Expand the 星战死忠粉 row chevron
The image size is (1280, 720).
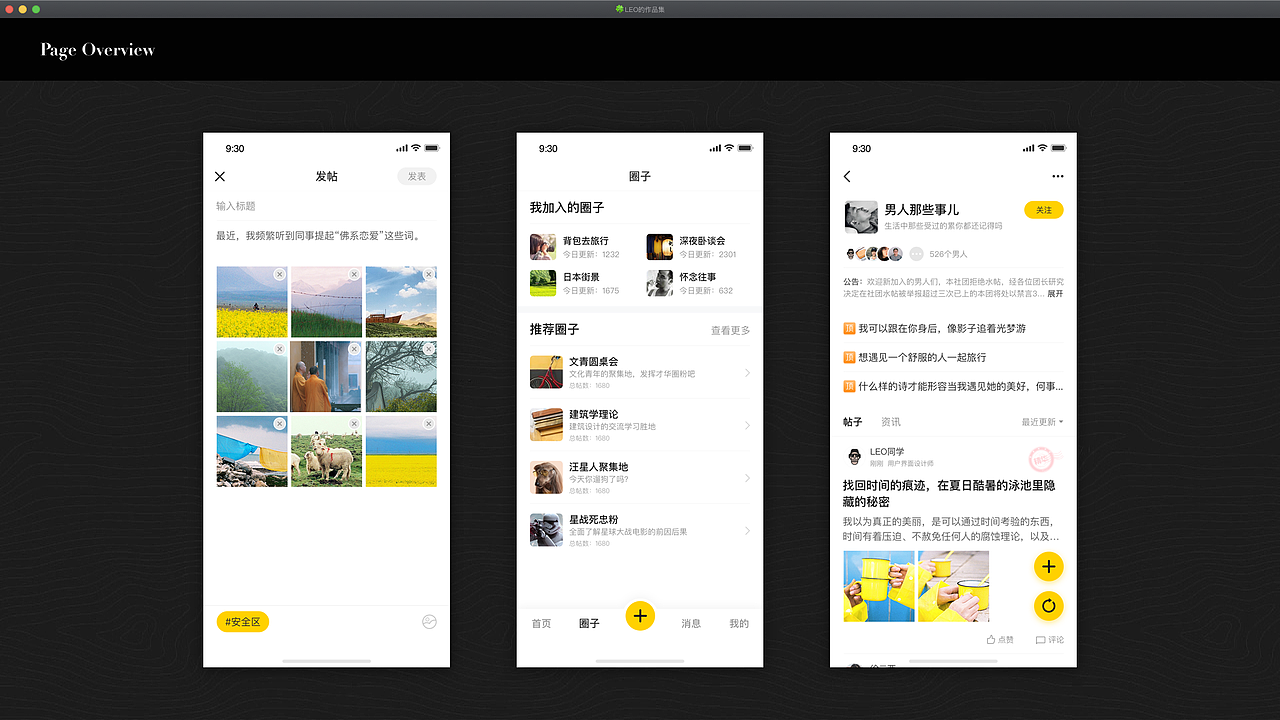(747, 530)
